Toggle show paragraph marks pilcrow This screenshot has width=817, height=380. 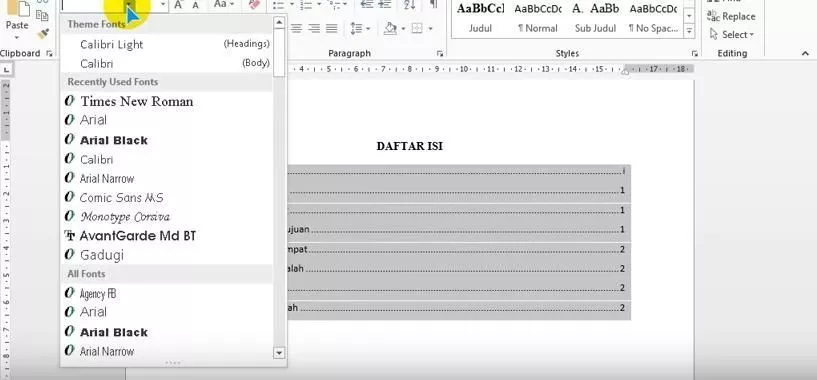coord(433,5)
